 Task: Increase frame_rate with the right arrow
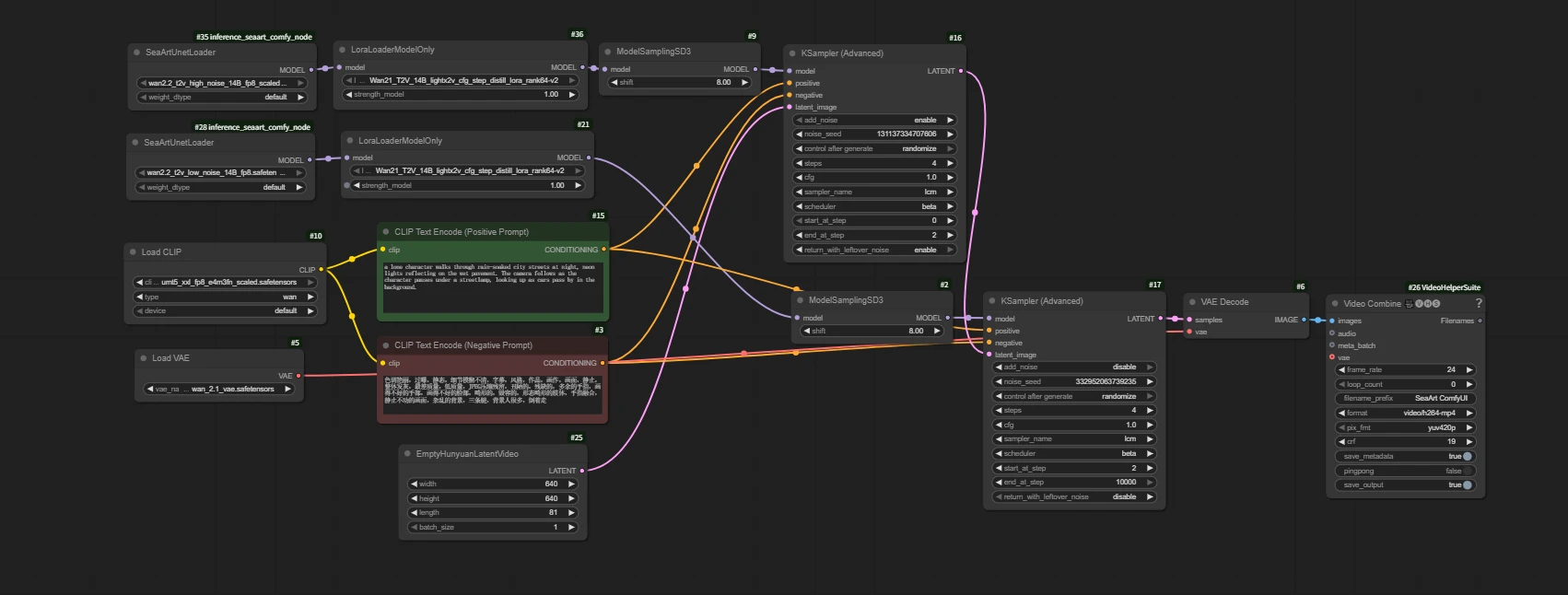coord(1469,369)
